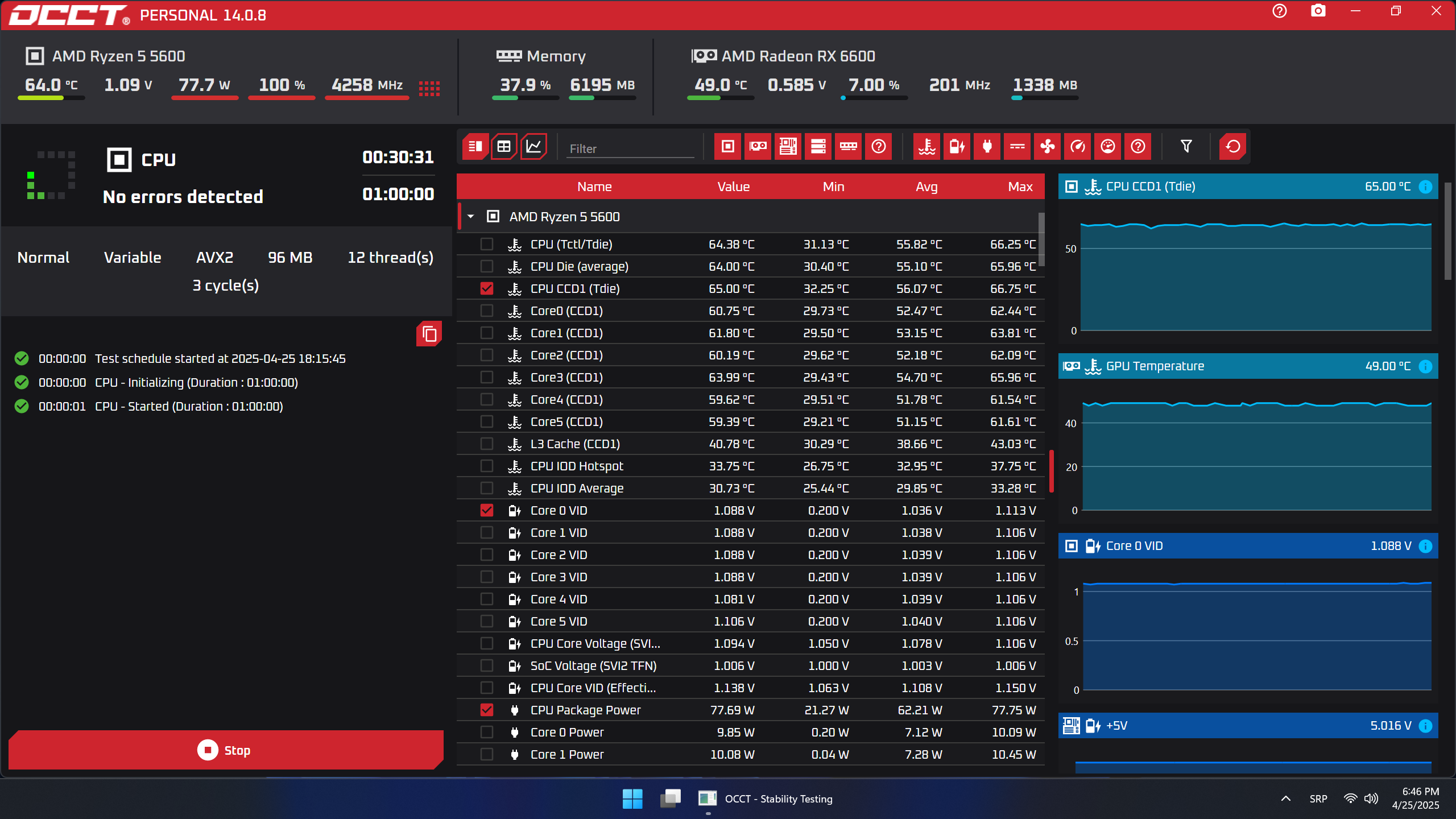The image size is (1456, 819).
Task: Enable the Core 5 VID checkbox
Action: tap(487, 621)
